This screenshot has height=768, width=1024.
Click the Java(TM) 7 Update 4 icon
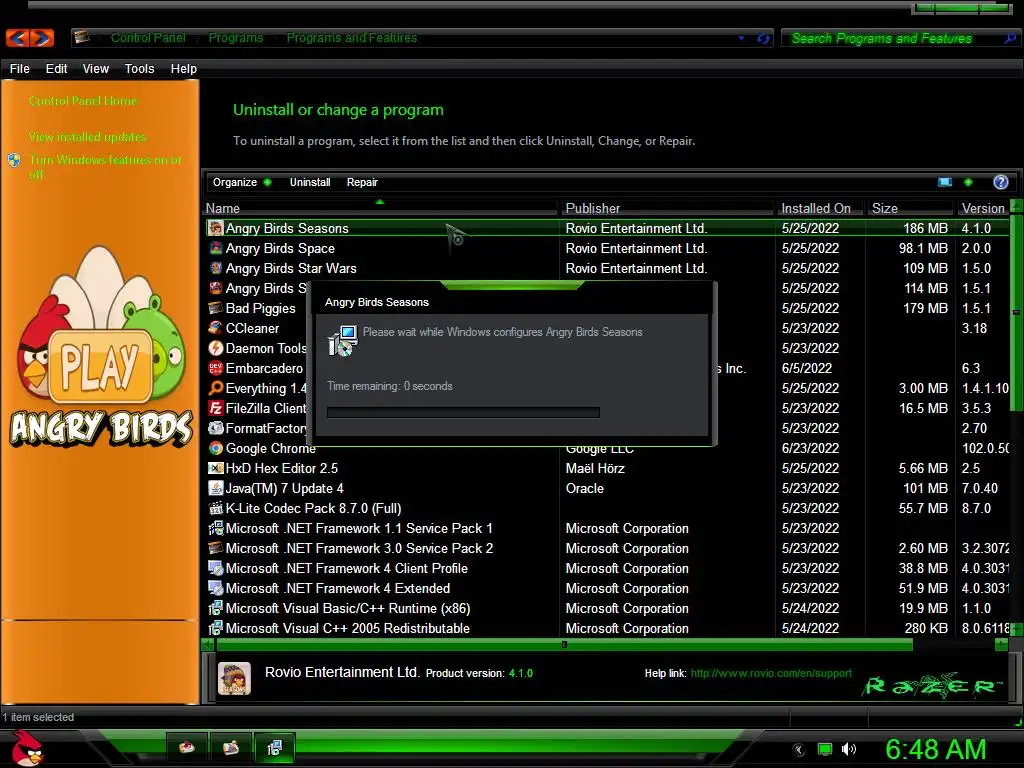216,488
